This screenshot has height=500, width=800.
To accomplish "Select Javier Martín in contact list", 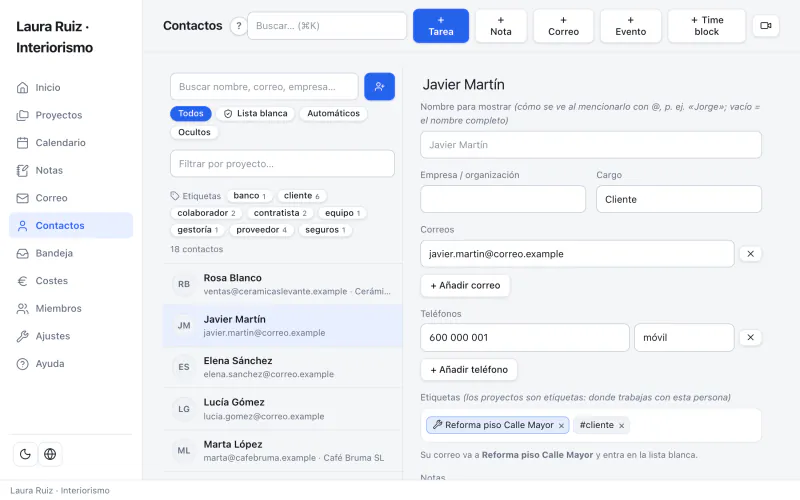I will click(x=283, y=326).
